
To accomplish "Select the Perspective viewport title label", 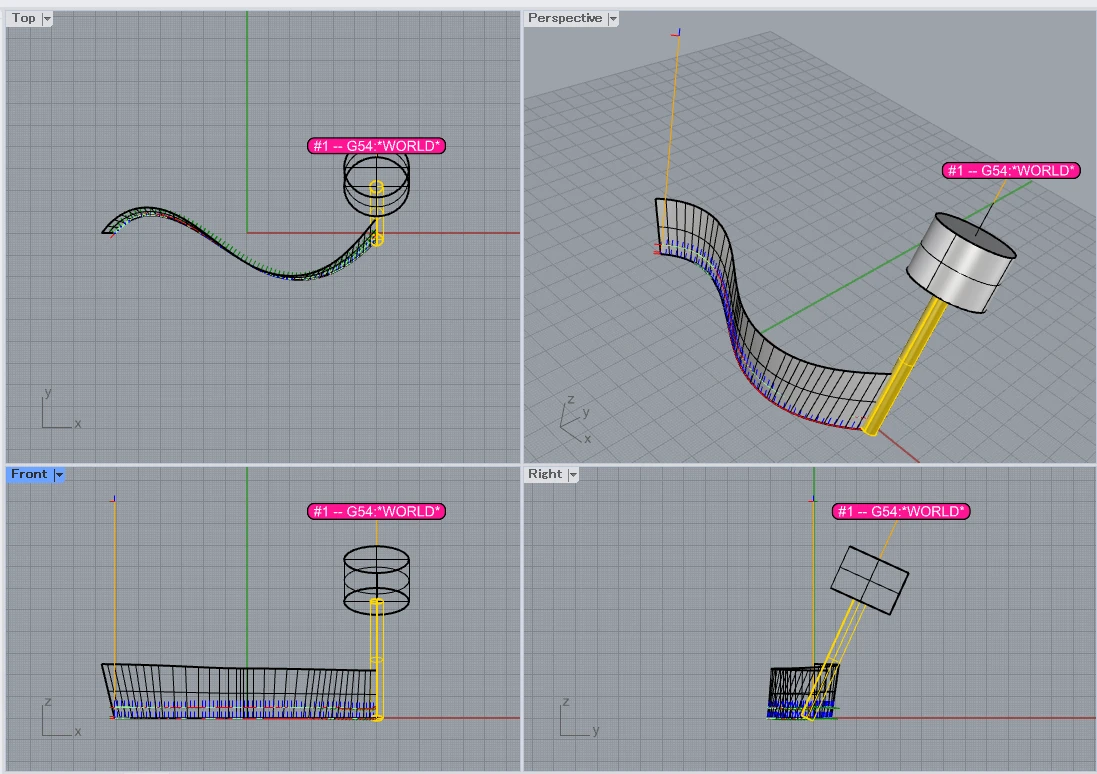I will (565, 18).
